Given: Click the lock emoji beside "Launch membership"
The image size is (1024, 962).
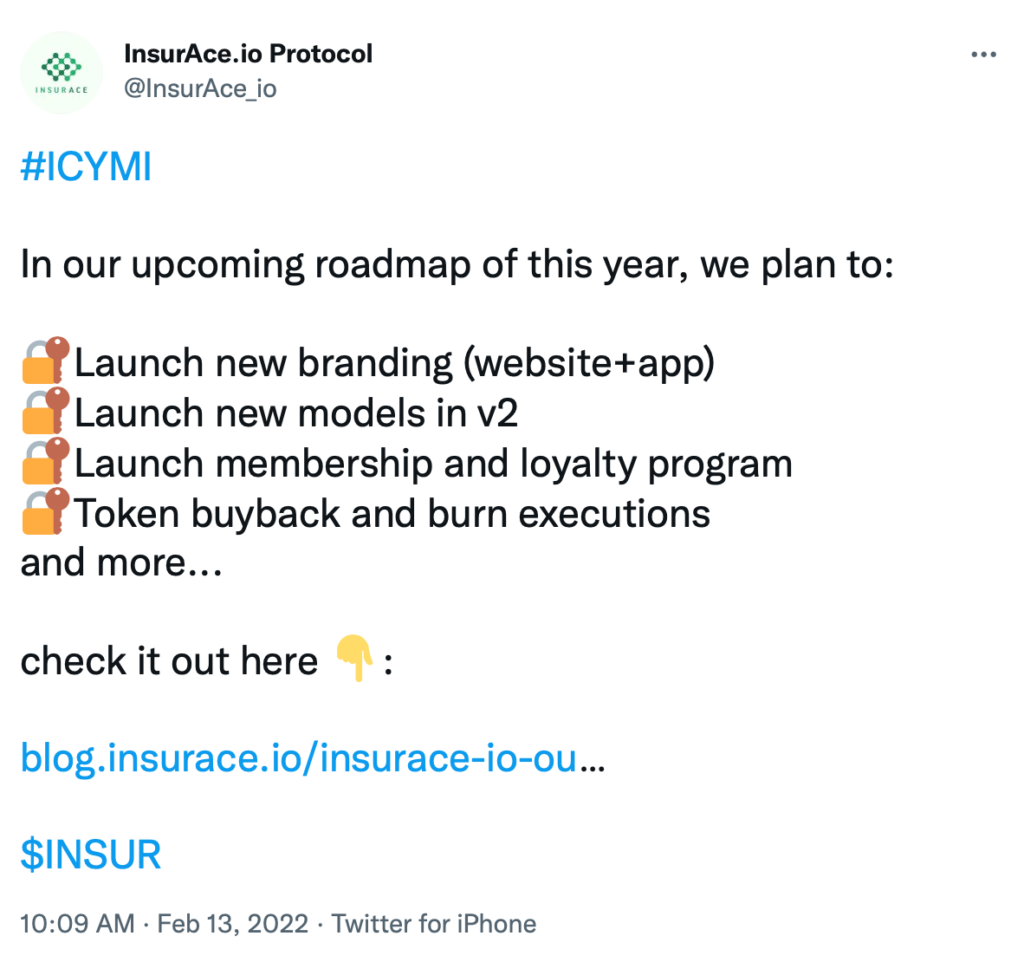Looking at the screenshot, I should [46, 462].
